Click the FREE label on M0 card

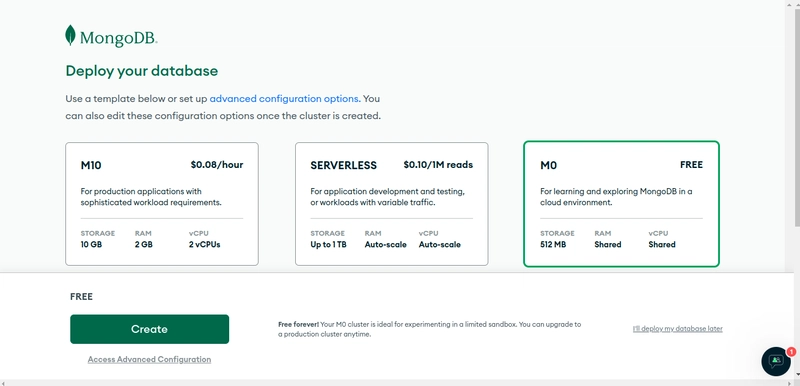click(x=691, y=165)
